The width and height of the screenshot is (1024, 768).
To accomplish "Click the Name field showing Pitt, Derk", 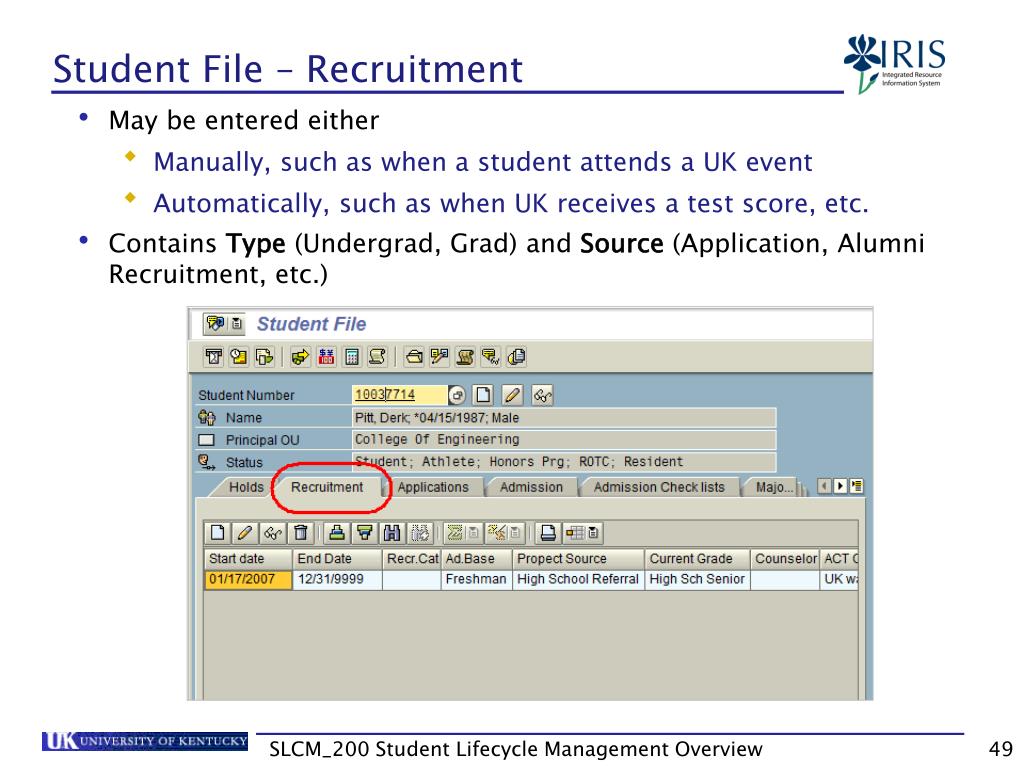I will coord(564,417).
